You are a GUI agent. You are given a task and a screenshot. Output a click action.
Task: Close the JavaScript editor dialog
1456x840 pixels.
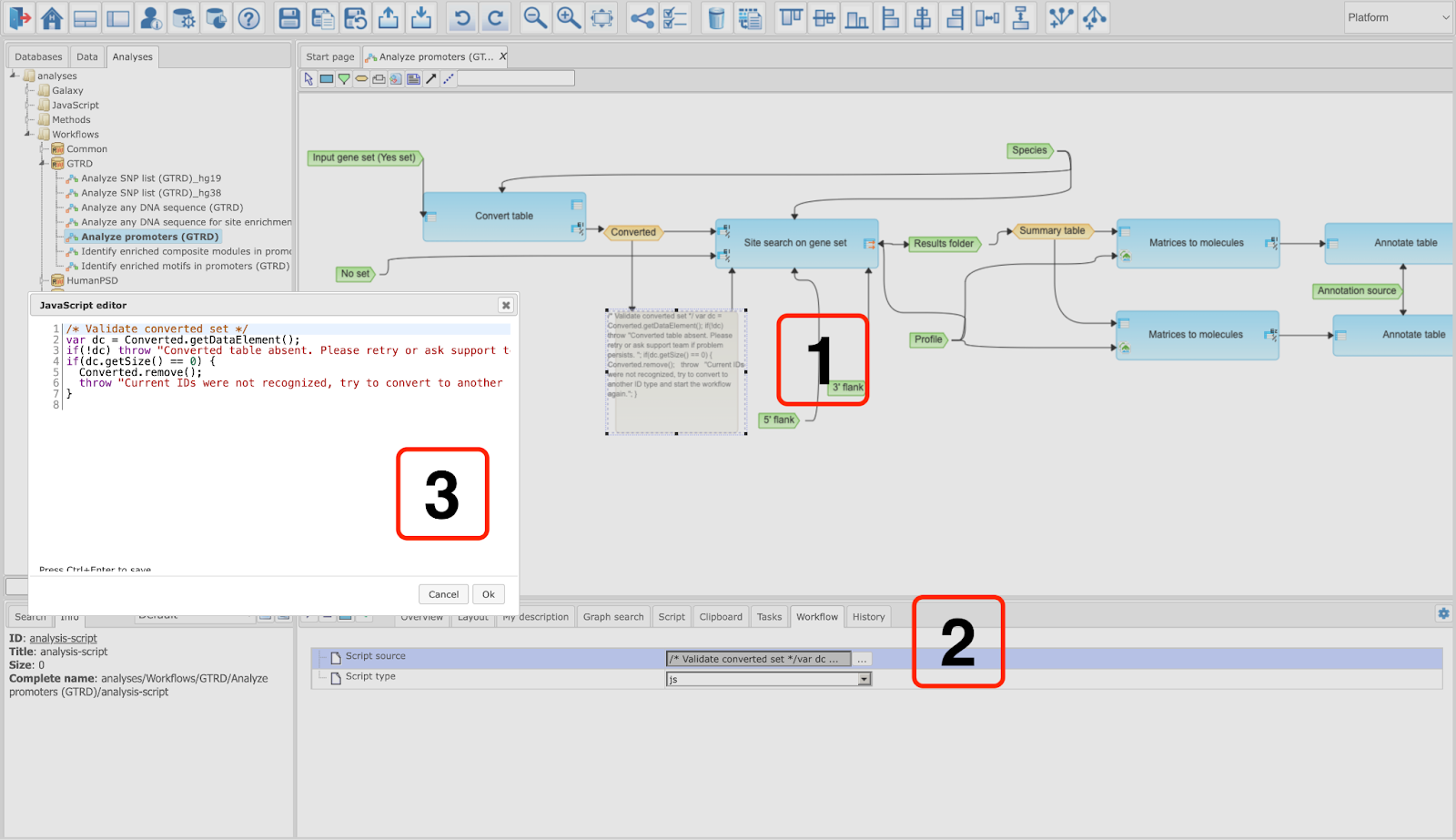click(506, 305)
